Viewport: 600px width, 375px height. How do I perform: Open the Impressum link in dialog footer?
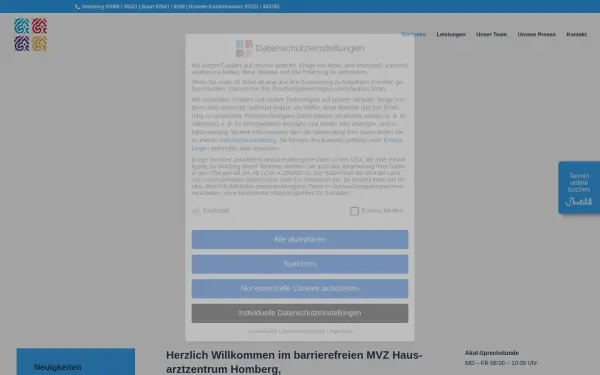pyautogui.click(x=341, y=331)
